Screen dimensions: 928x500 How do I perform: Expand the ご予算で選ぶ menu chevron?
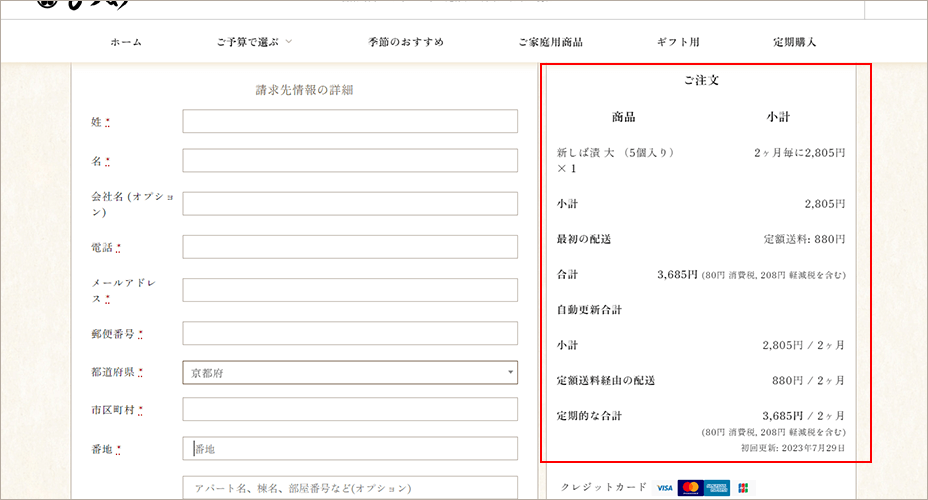tap(289, 42)
